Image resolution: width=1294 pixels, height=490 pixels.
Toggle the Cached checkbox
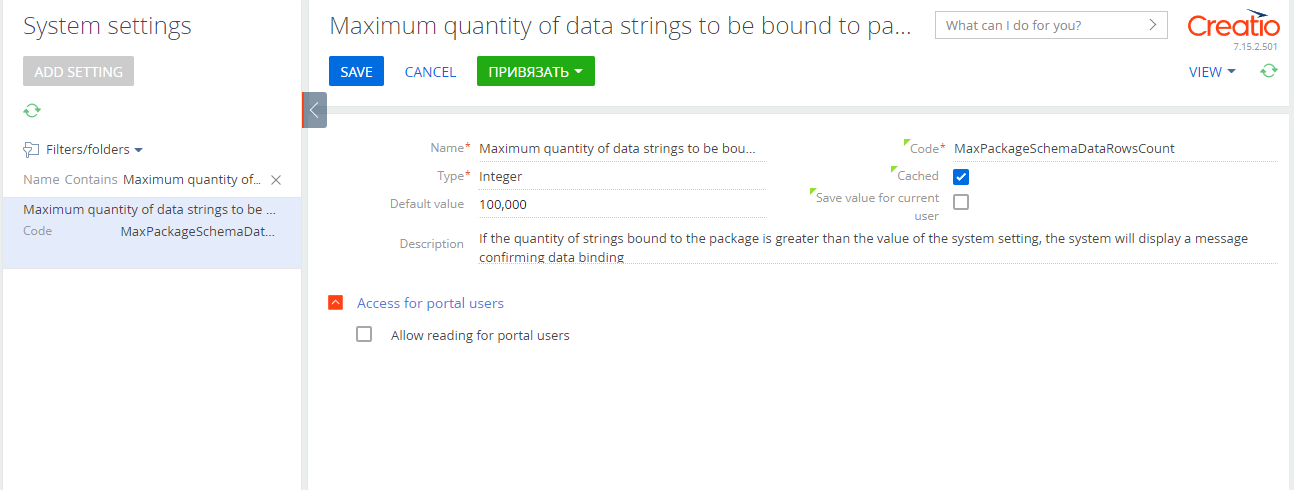coord(961,177)
